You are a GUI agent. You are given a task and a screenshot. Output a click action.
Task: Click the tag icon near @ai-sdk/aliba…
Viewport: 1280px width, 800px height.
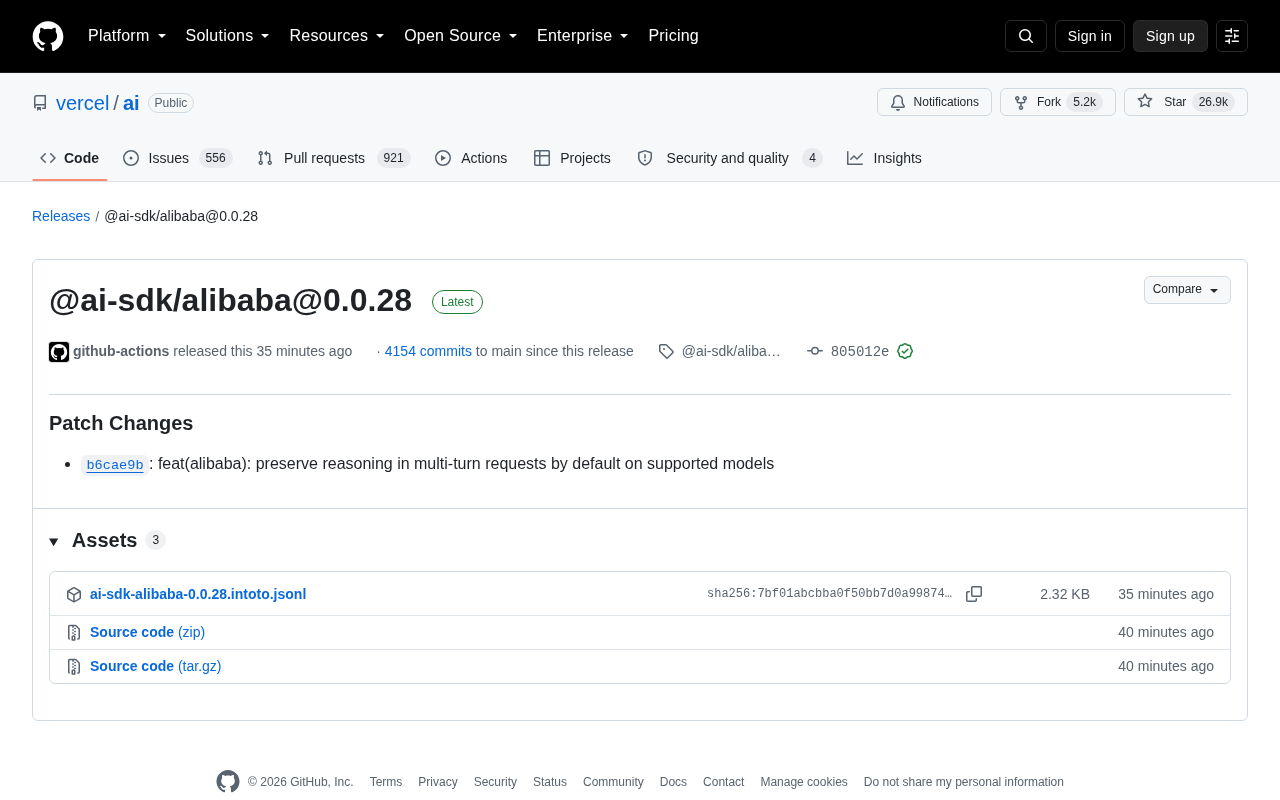666,351
